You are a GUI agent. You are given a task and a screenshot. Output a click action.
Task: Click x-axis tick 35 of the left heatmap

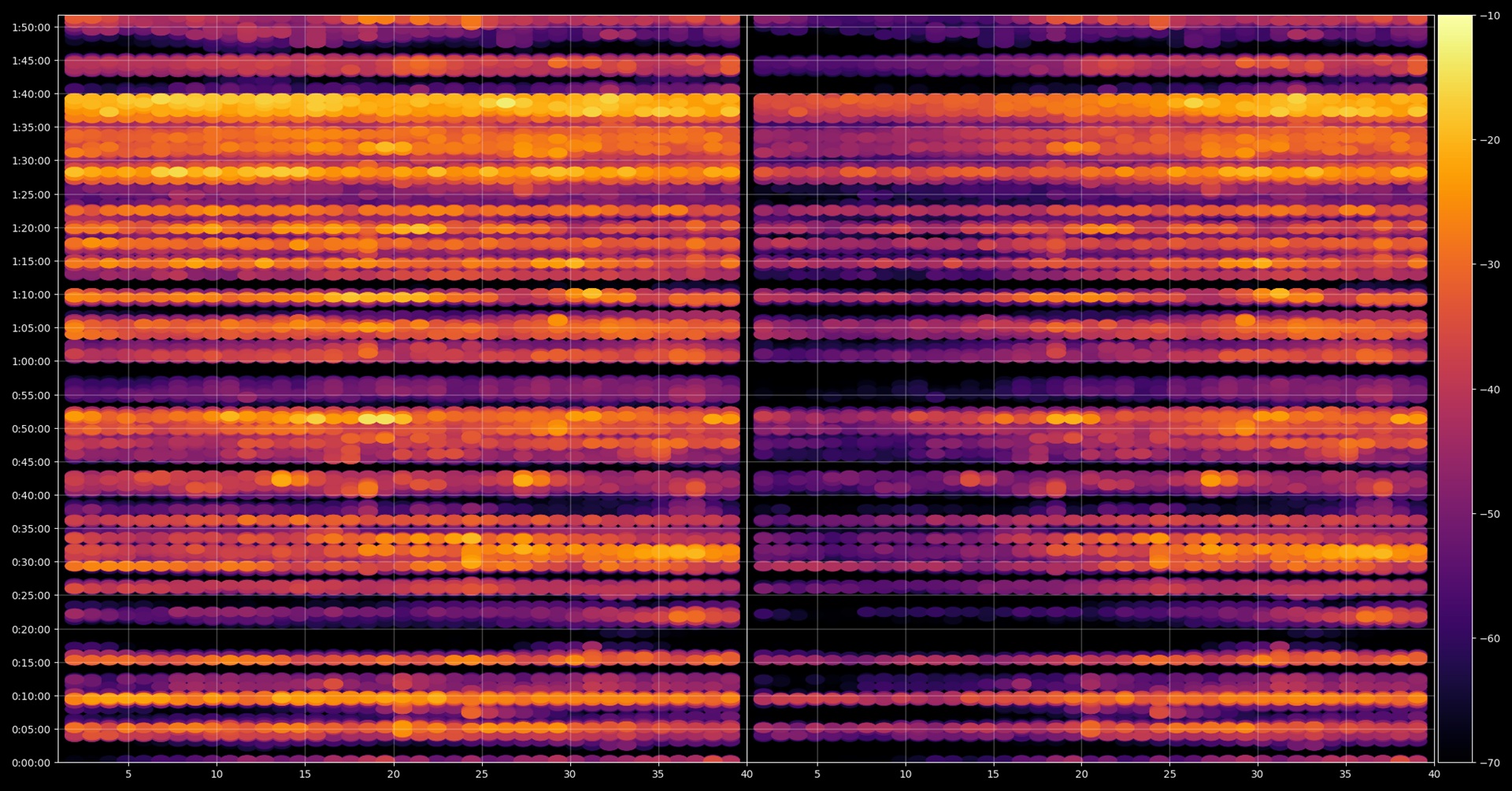658,774
